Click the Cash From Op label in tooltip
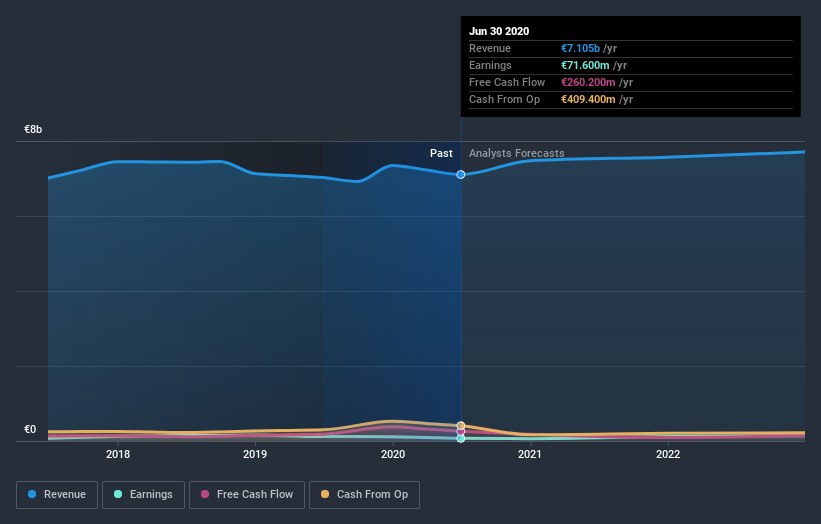The width and height of the screenshot is (821, 524). coord(504,99)
